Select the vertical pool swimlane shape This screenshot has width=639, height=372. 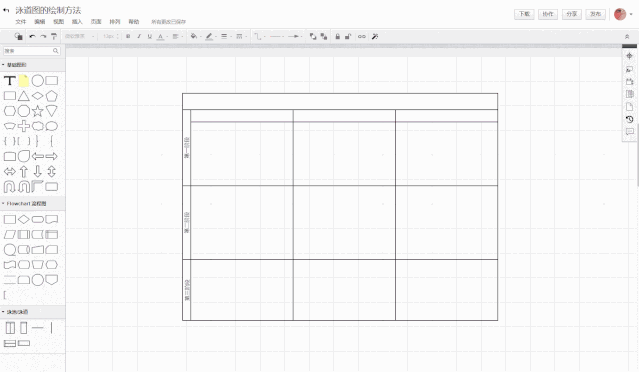10,328
